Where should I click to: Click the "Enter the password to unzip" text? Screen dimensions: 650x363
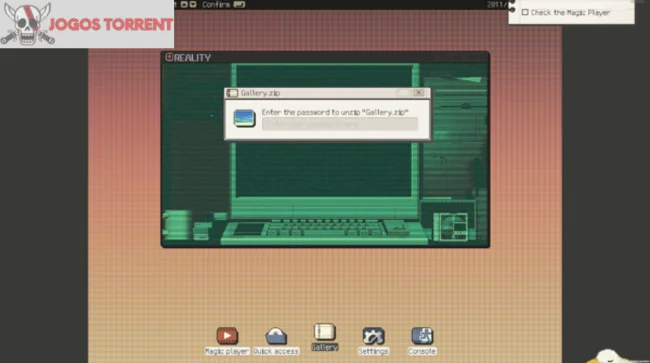point(335,112)
